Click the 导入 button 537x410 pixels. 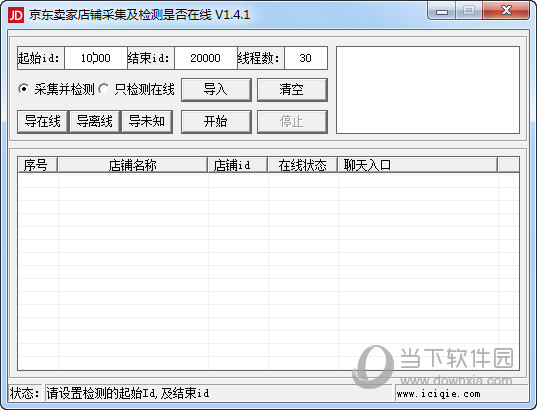click(x=216, y=90)
